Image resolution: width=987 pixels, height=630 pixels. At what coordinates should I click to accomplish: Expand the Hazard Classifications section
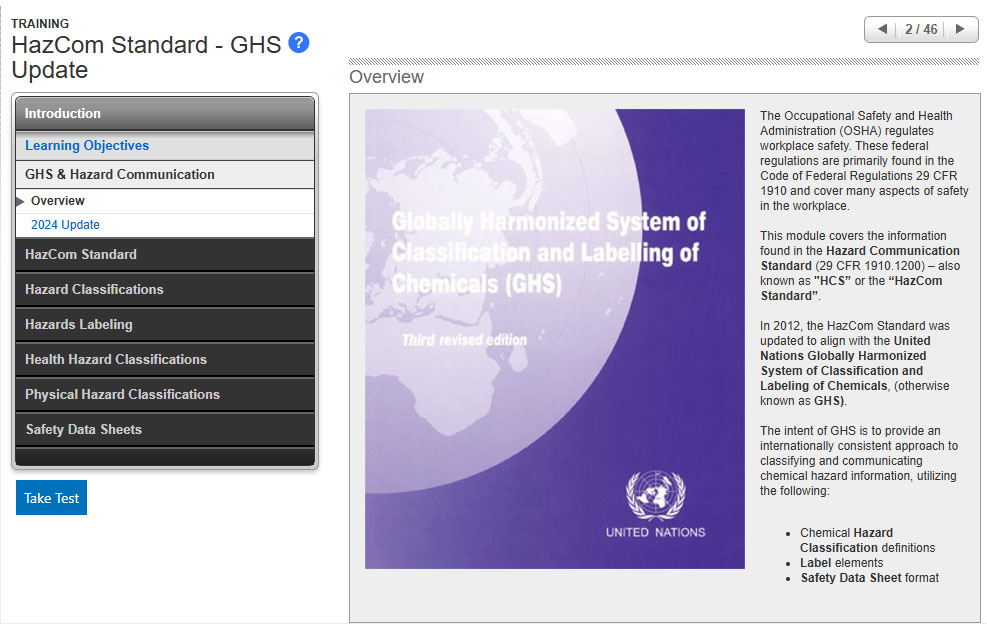[x=165, y=290]
